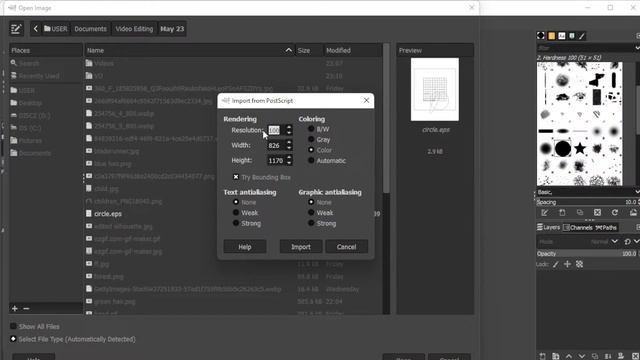Viewport: 640px width, 360px height.
Task: Click the Edit this brush icon
Action: (x=544, y=213)
